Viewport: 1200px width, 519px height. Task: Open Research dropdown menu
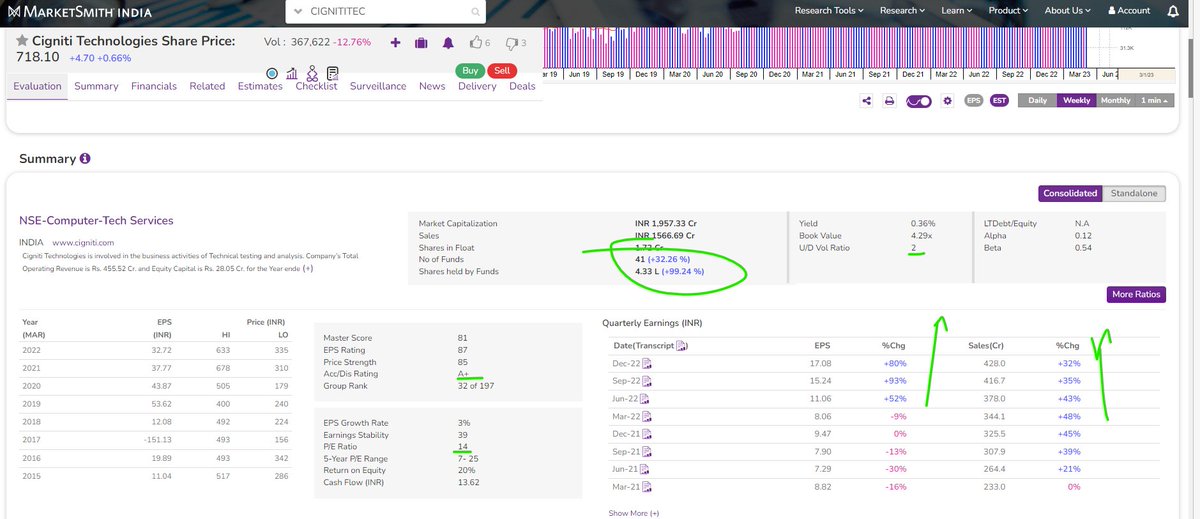point(902,11)
